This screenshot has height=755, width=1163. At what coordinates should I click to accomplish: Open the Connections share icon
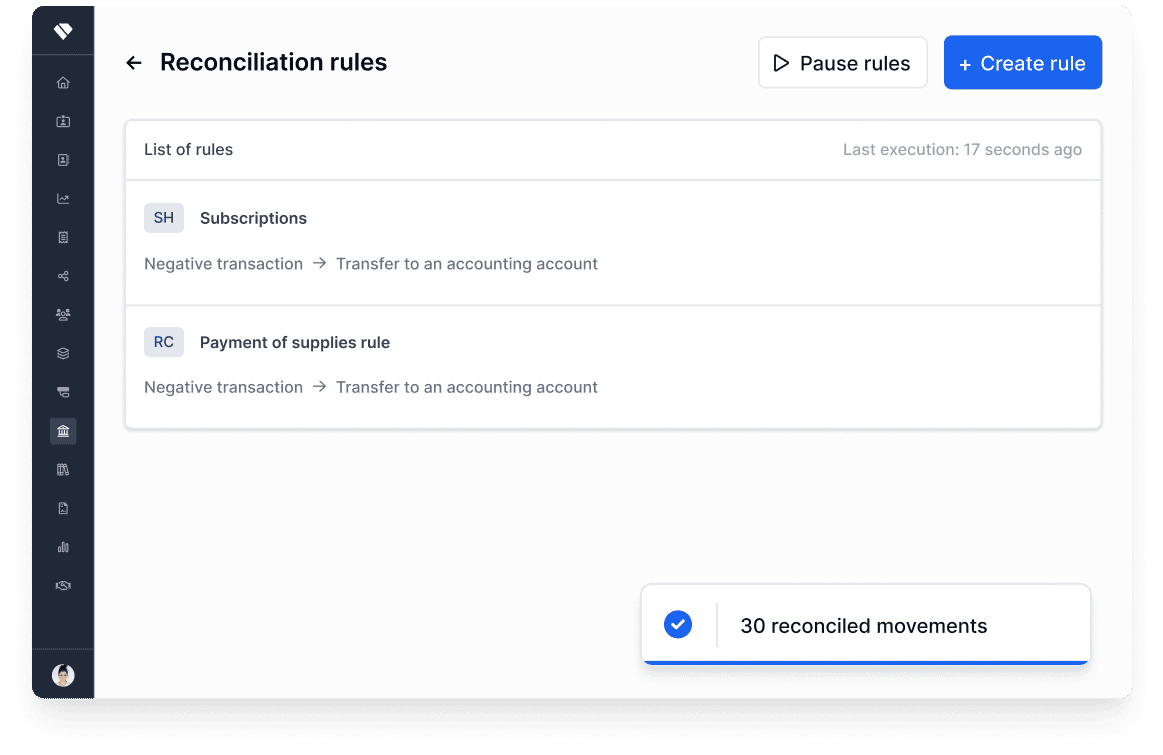click(63, 276)
